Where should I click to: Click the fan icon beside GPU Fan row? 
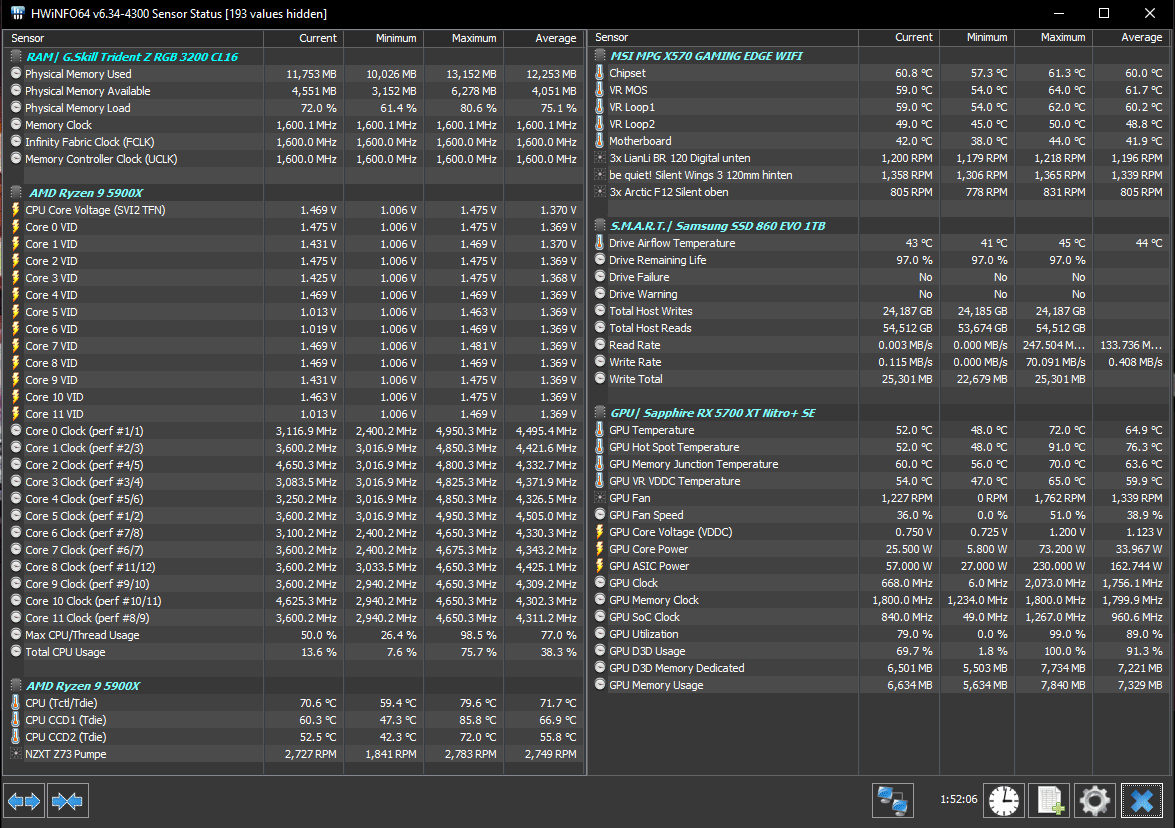pyautogui.click(x=599, y=498)
